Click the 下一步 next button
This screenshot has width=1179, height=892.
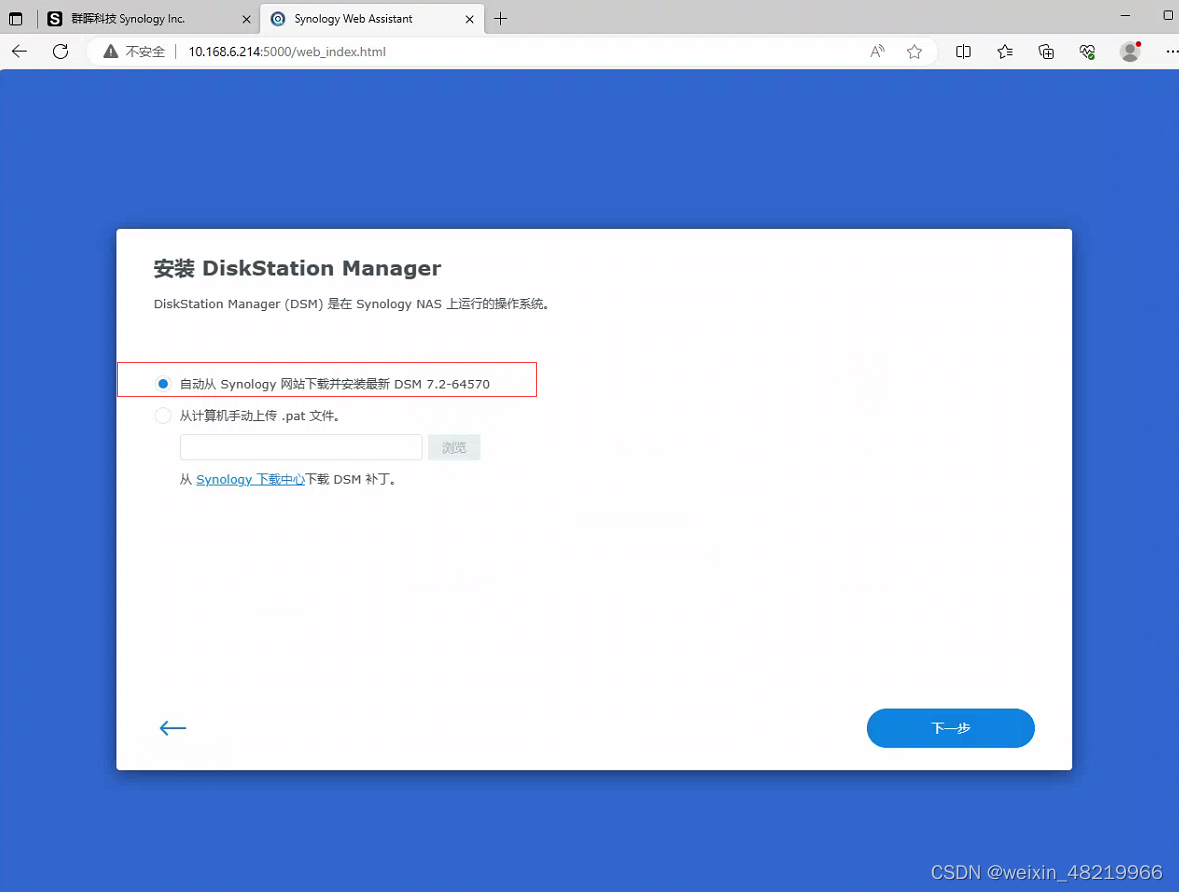pyautogui.click(x=950, y=728)
